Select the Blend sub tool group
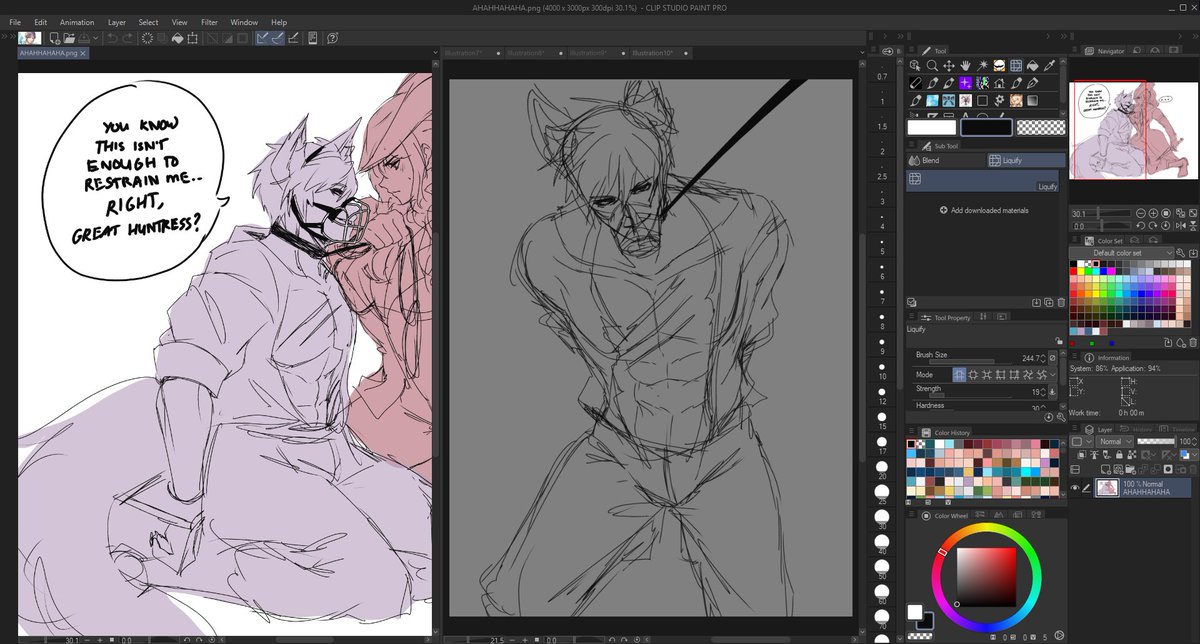1200x644 pixels. (x=945, y=160)
